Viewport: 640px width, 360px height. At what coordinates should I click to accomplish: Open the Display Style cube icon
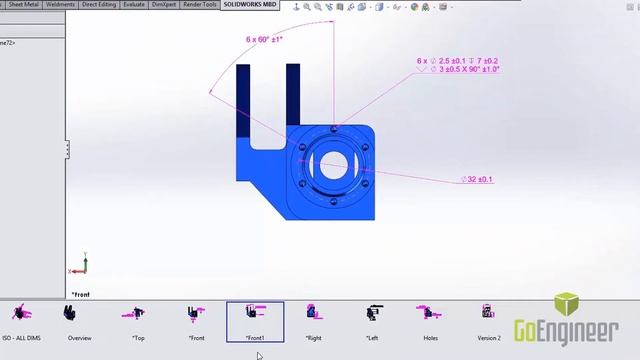point(379,7)
